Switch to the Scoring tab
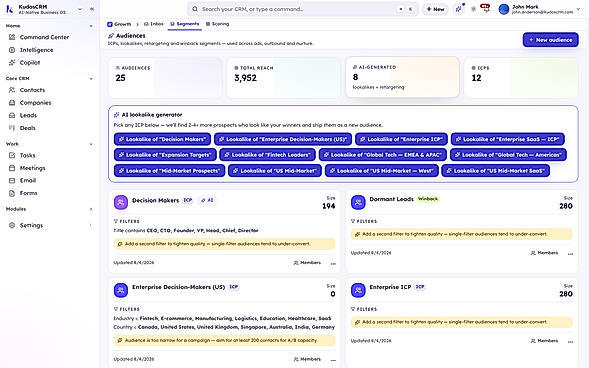The height and width of the screenshot is (368, 589). (217, 24)
